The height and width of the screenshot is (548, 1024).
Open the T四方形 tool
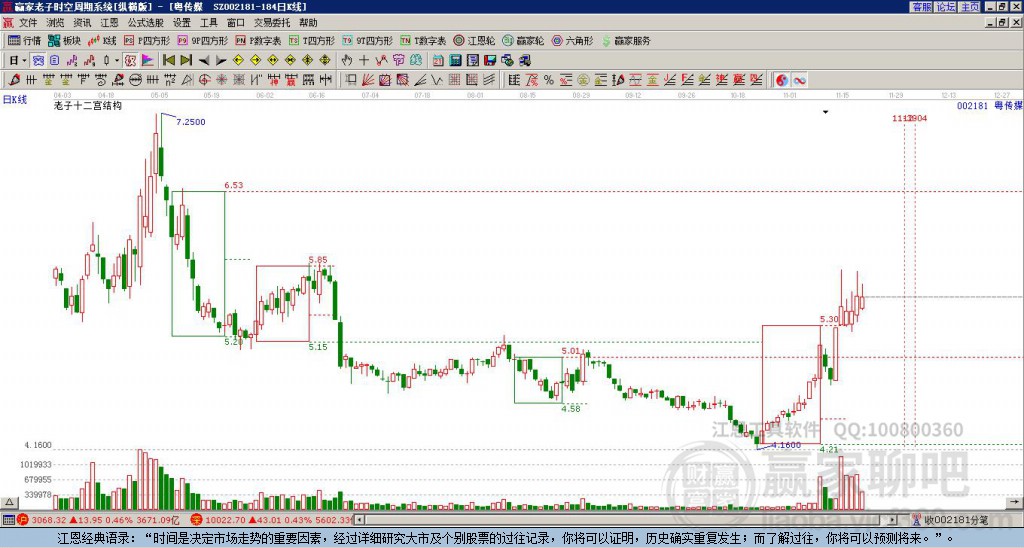(x=312, y=40)
